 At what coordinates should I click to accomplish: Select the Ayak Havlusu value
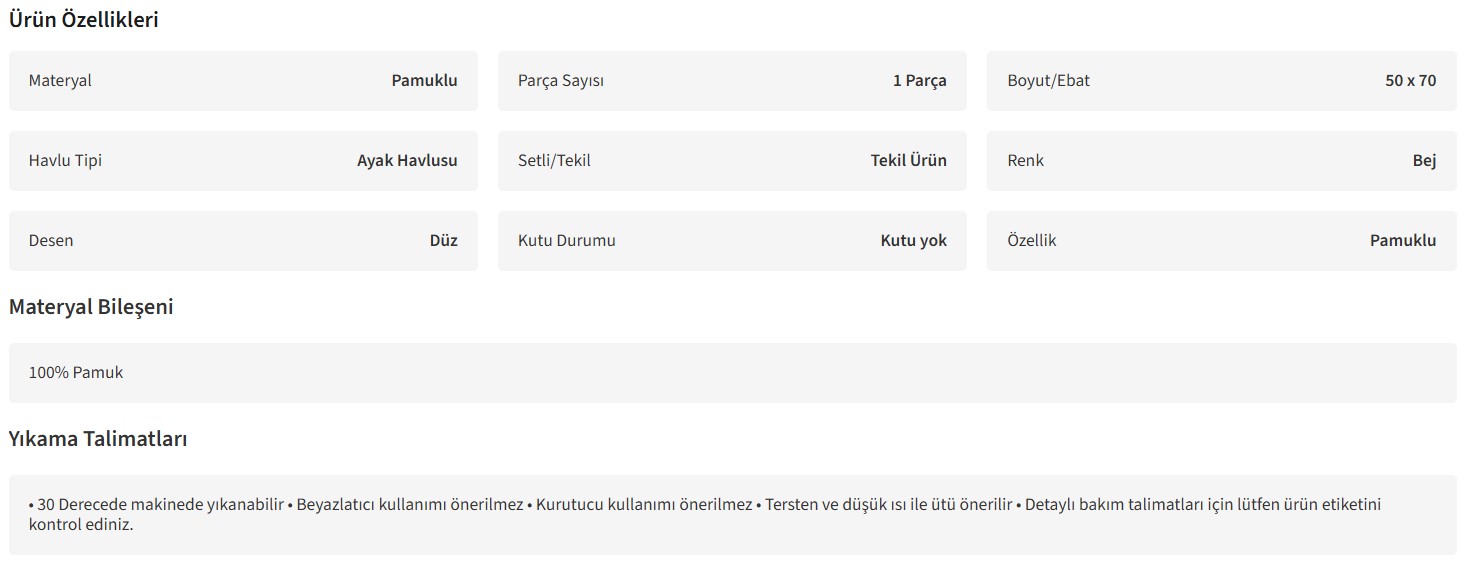(x=407, y=161)
